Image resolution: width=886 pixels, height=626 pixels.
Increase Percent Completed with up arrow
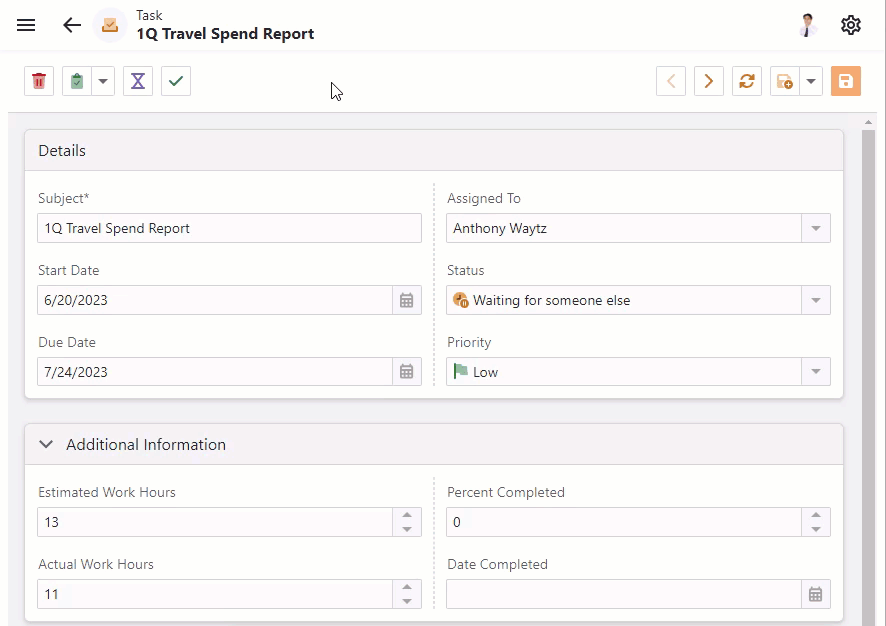[816, 515]
